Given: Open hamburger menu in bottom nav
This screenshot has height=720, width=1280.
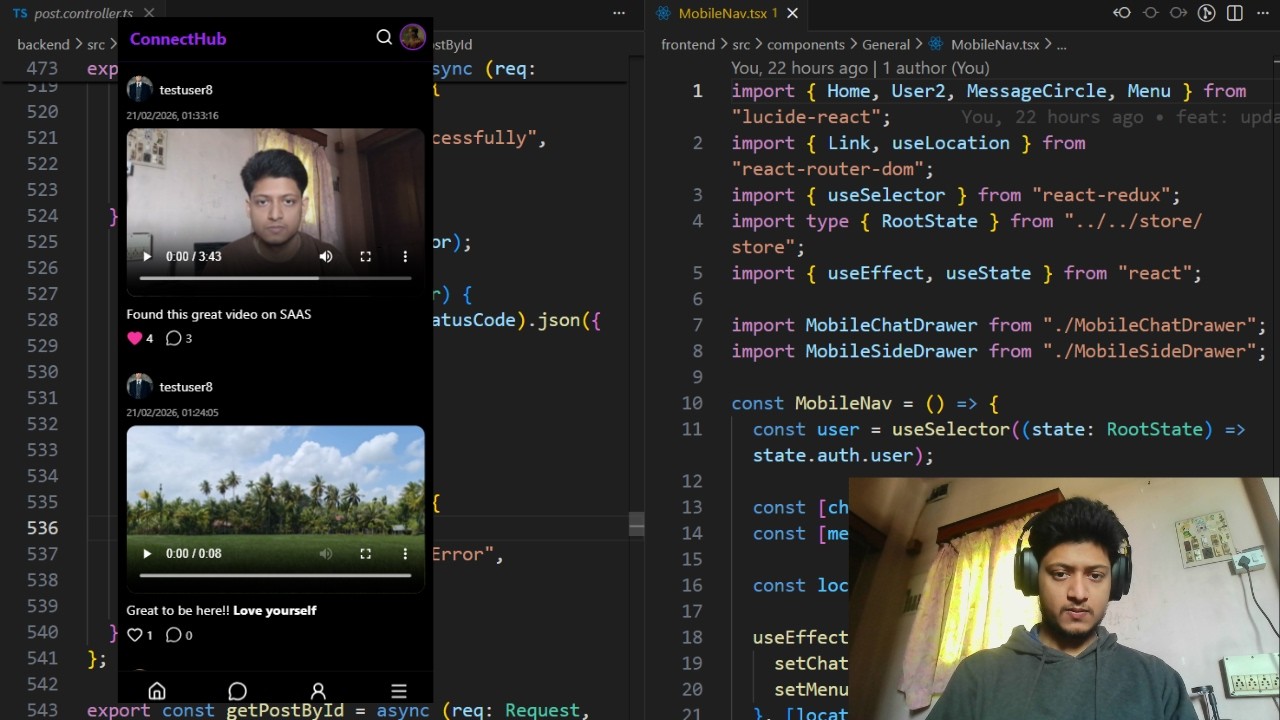Looking at the screenshot, I should point(399,691).
